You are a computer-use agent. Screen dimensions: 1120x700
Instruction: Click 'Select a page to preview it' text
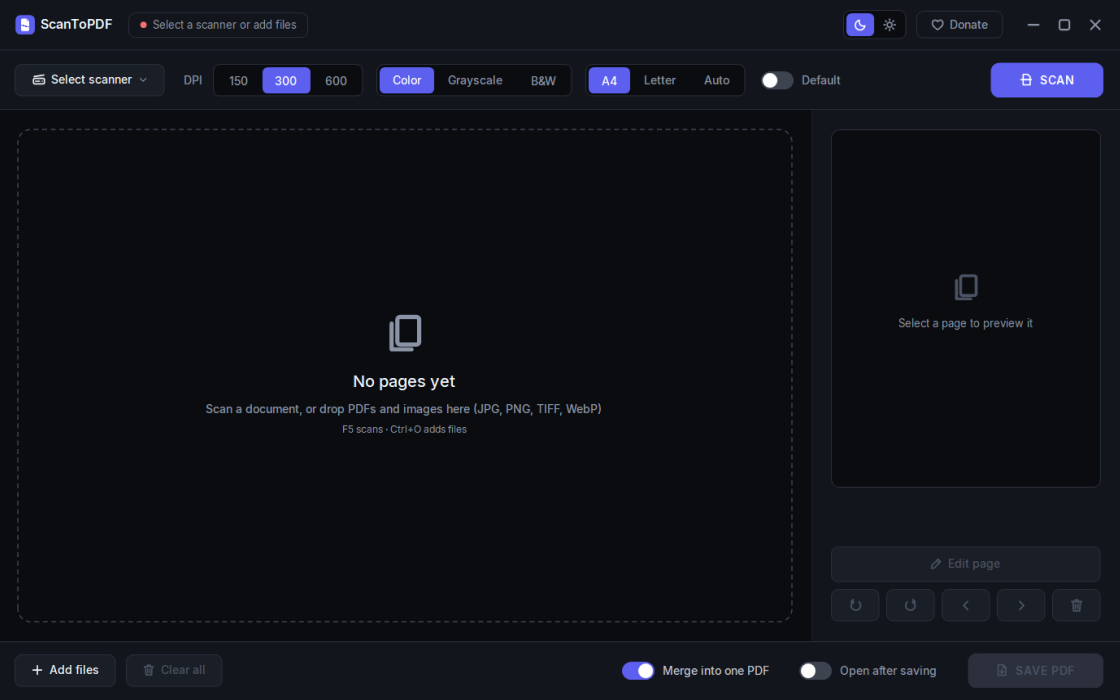tap(966, 323)
